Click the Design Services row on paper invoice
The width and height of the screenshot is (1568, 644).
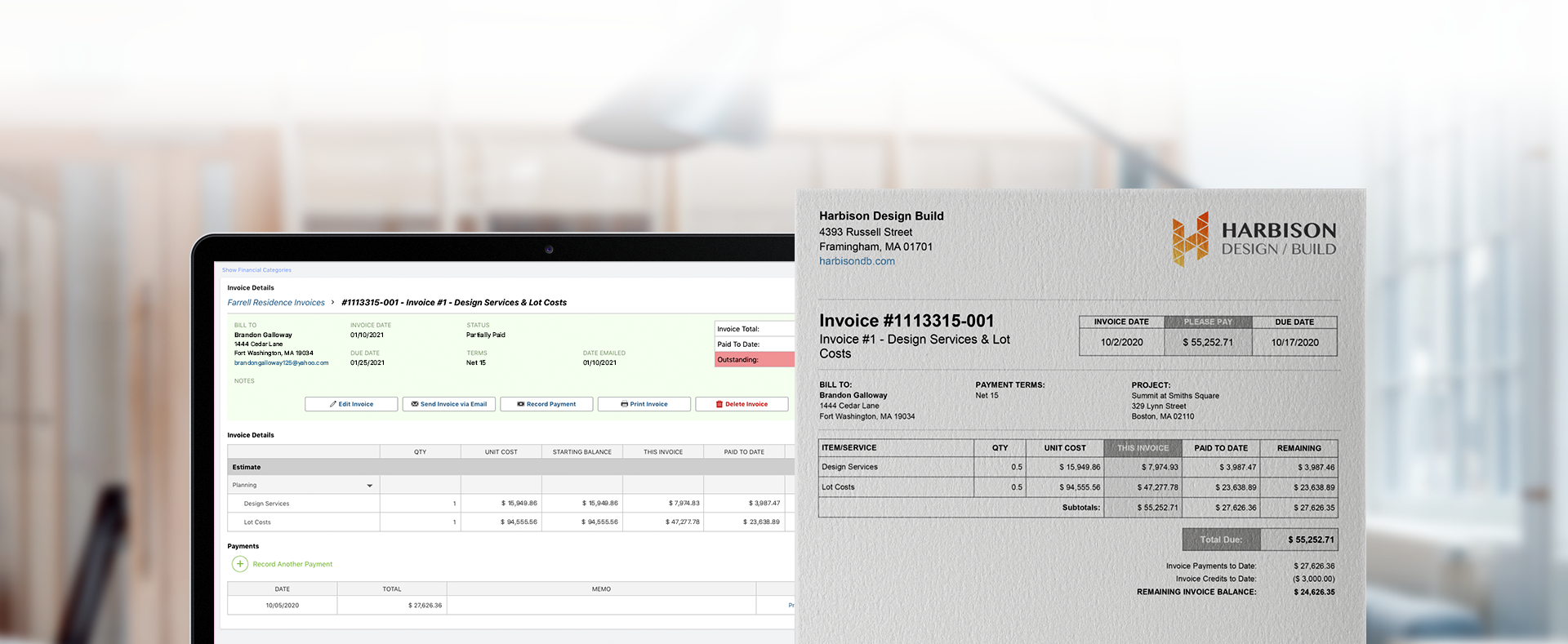tap(1078, 467)
